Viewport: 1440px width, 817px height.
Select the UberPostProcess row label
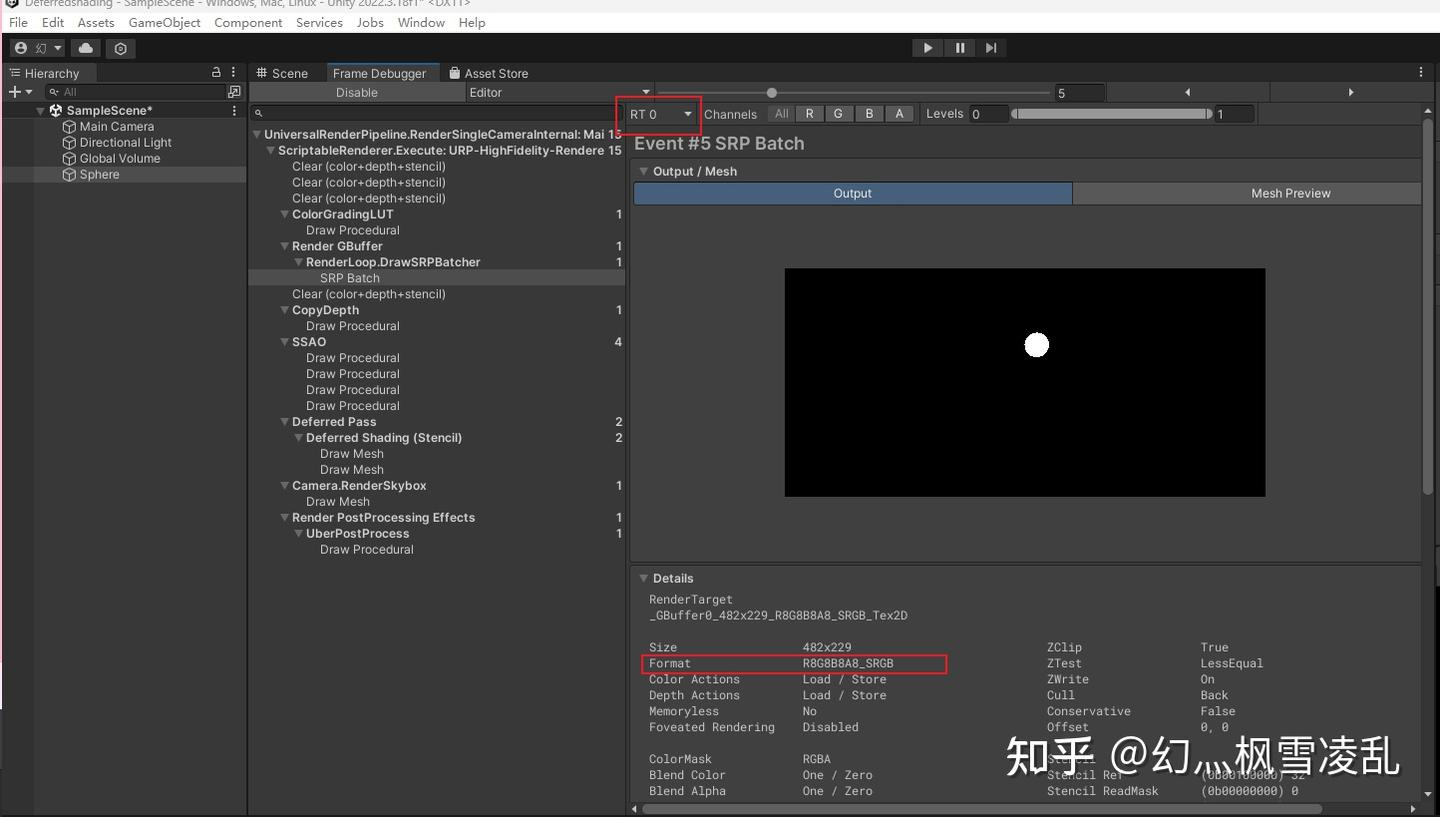[357, 534]
